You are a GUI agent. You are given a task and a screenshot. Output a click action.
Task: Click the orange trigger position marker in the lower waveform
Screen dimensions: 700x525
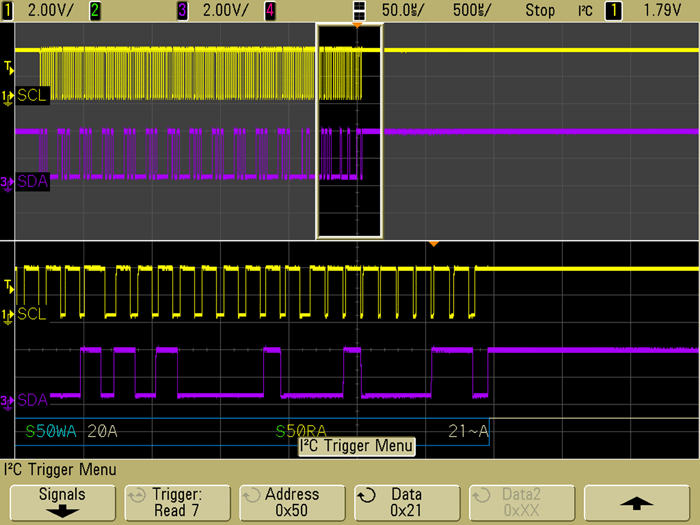(434, 245)
